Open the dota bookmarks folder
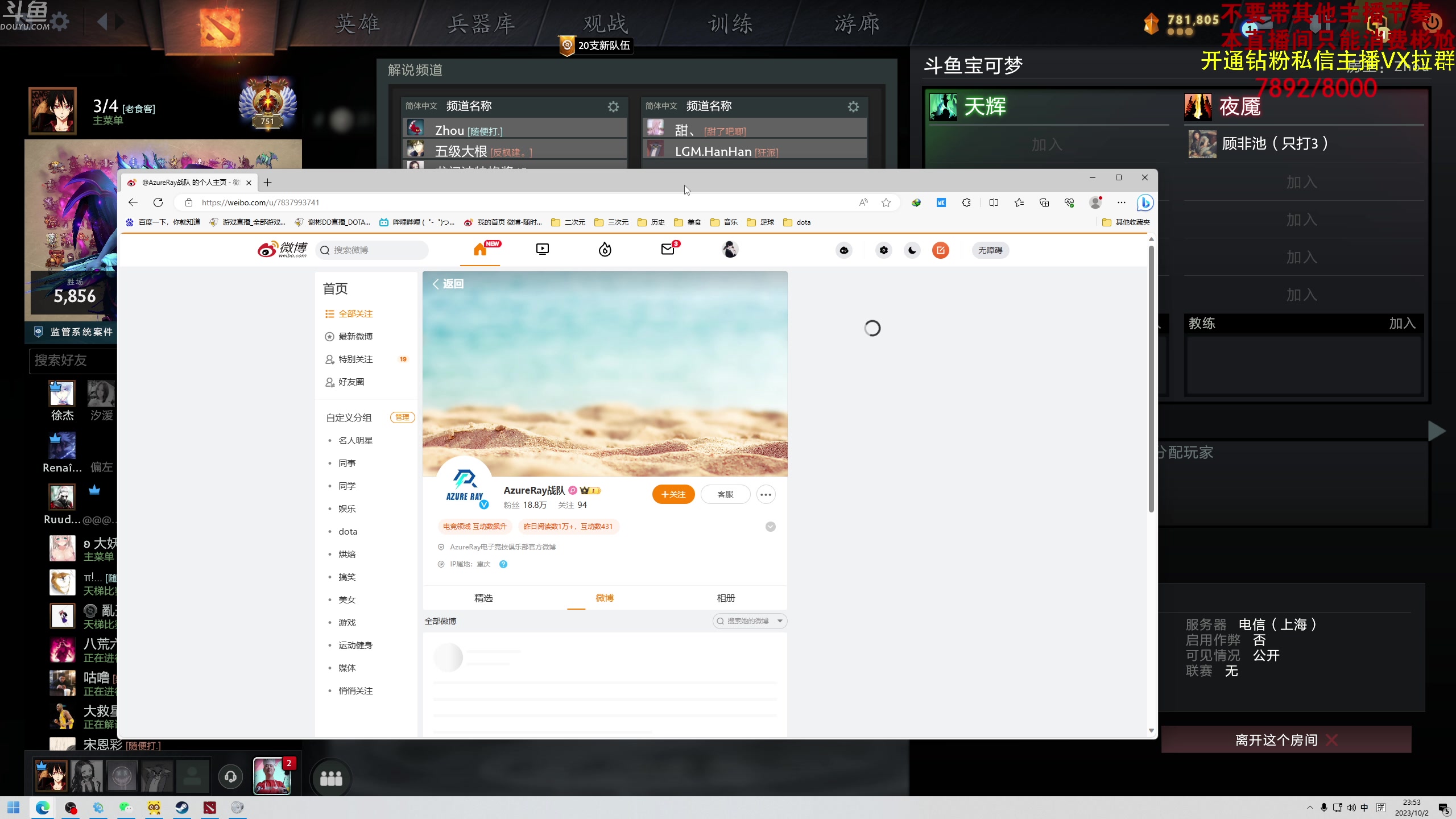 click(797, 222)
